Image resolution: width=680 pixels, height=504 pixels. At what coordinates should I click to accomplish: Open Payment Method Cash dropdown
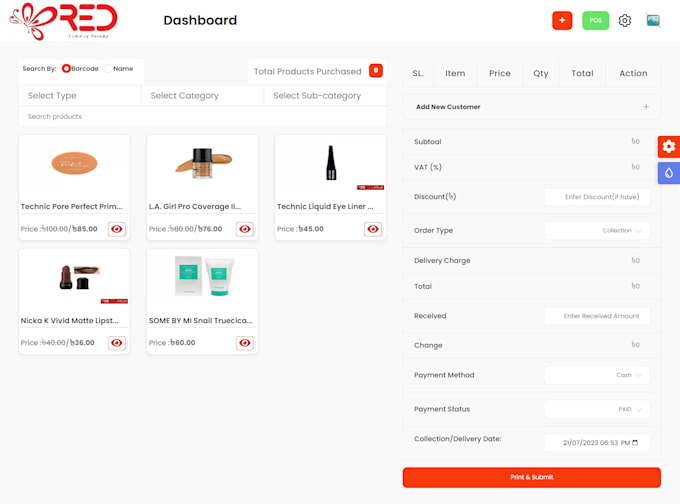point(597,375)
